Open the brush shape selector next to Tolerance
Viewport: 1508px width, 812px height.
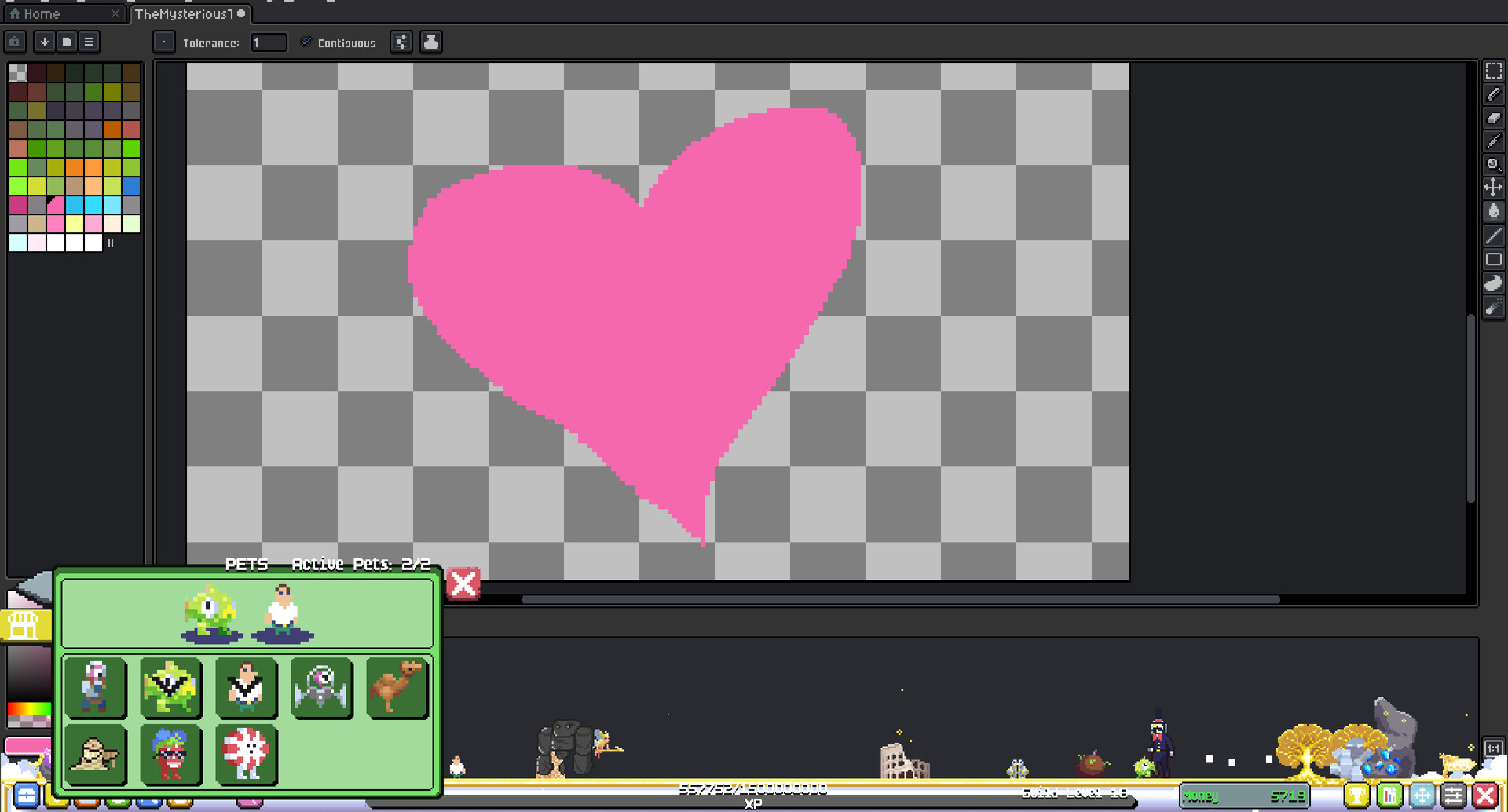163,42
